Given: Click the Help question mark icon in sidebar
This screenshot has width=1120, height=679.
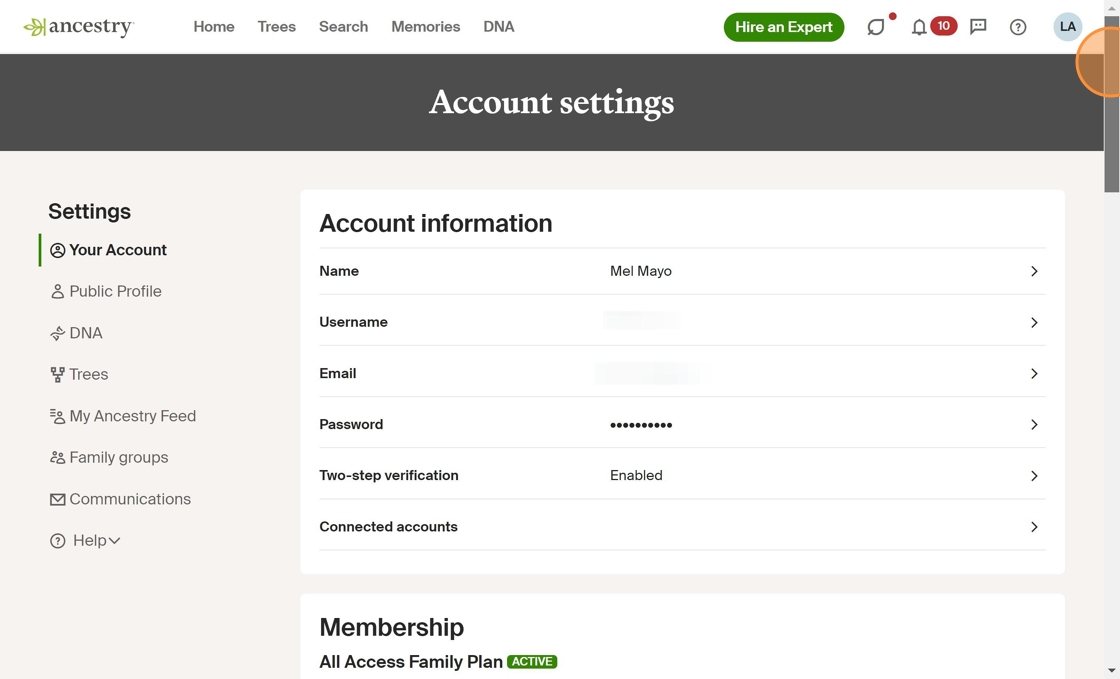Looking at the screenshot, I should pyautogui.click(x=58, y=541).
